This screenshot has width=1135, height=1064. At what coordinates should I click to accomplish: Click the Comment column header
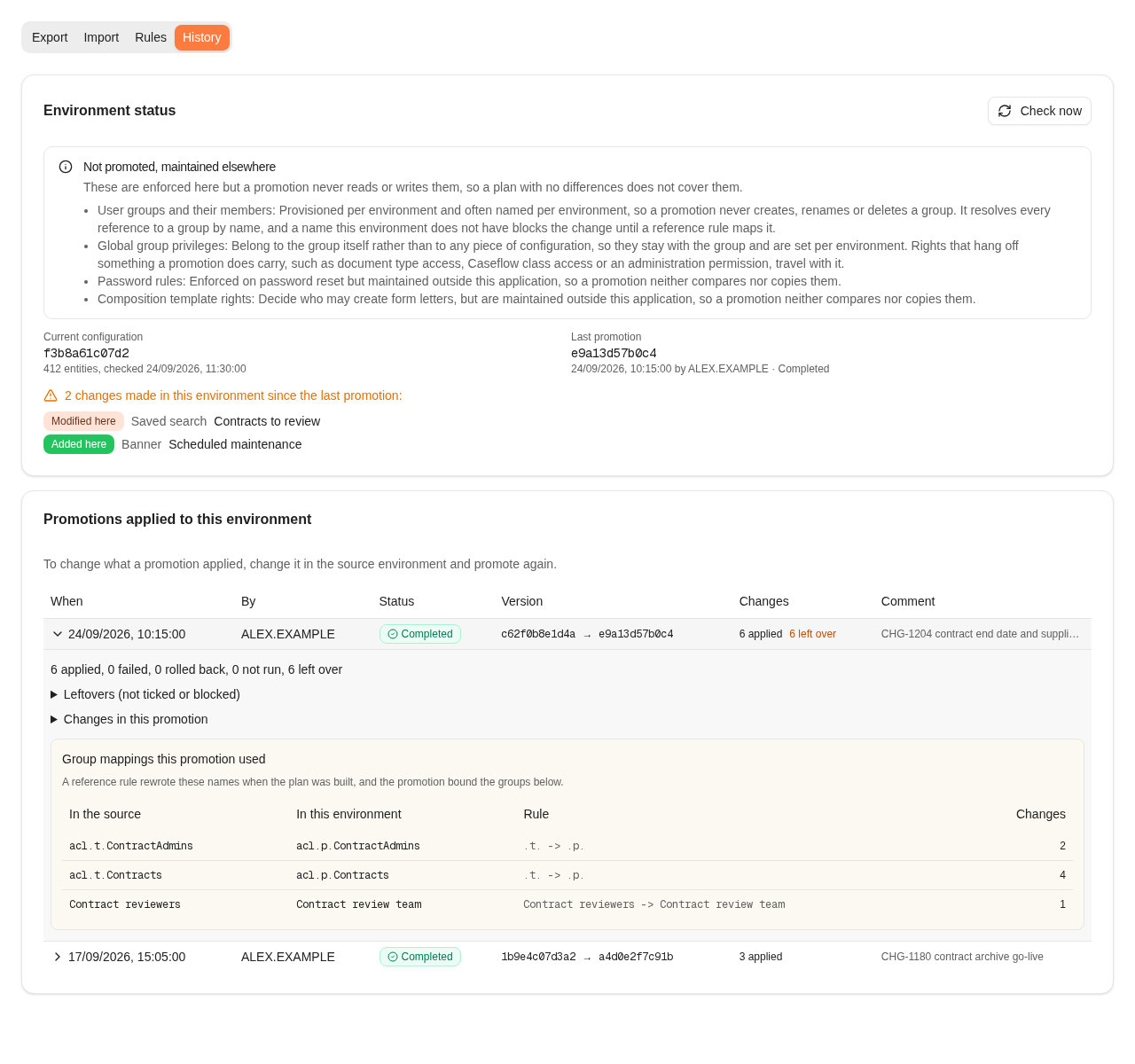tap(908, 601)
